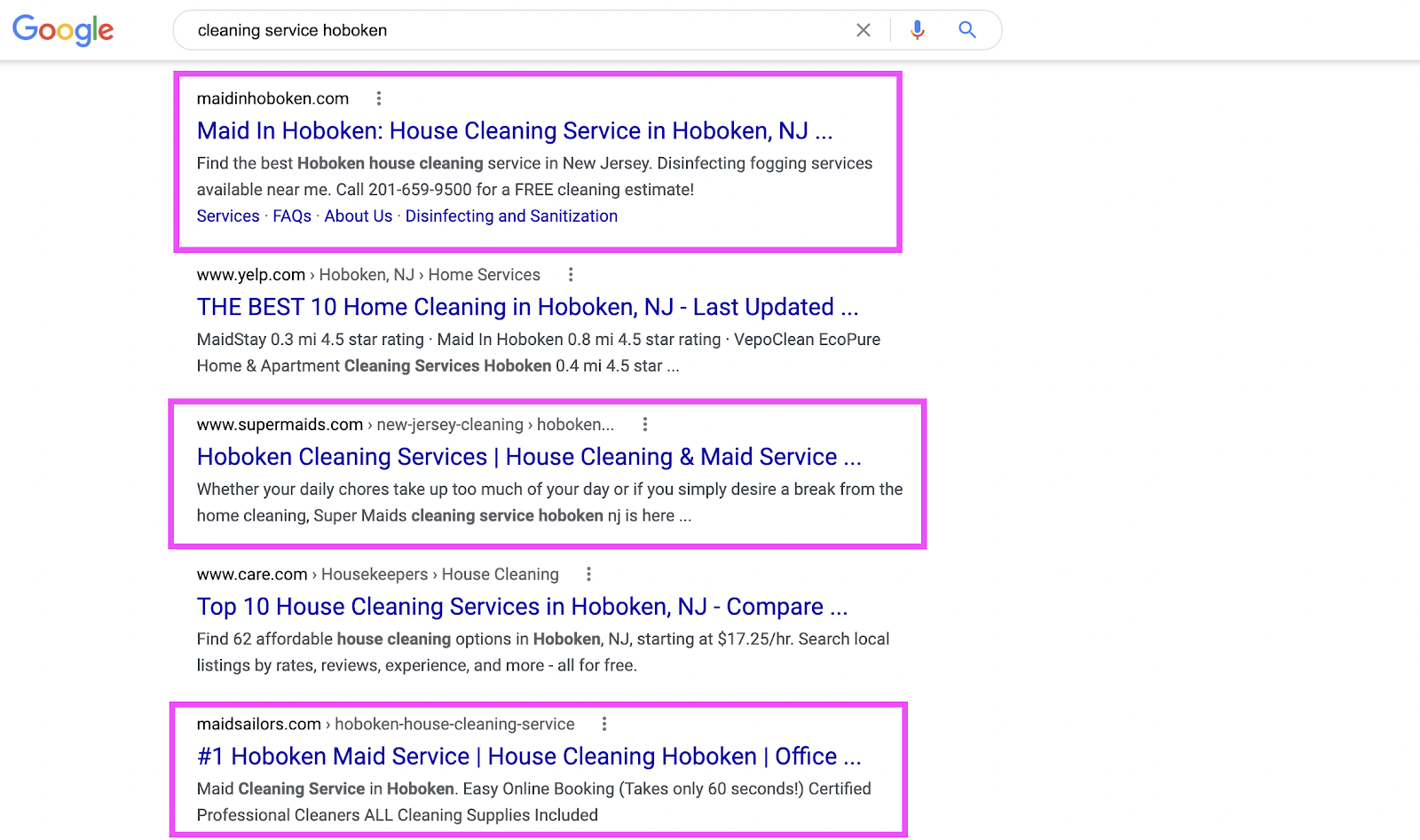
Task: Click the snippet mentioning 'Easy Online Booking'
Action: 534,803
